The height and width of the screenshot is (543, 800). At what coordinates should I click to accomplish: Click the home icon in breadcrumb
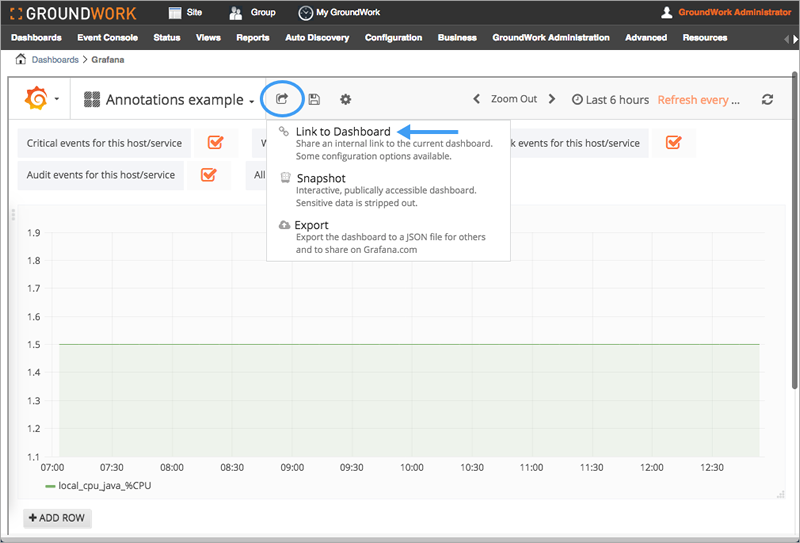(x=20, y=59)
